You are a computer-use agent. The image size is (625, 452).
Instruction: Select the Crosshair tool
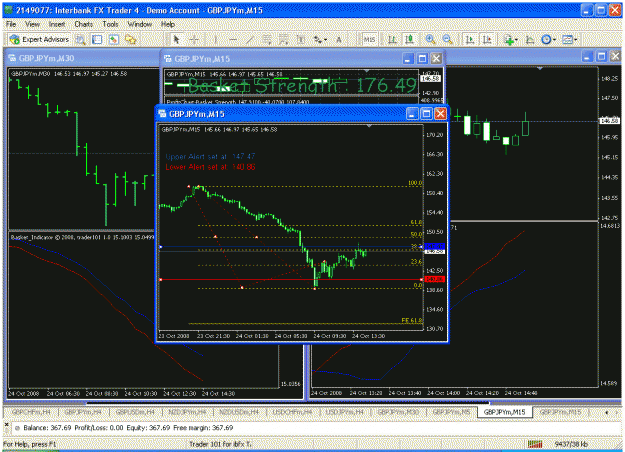(x=195, y=39)
